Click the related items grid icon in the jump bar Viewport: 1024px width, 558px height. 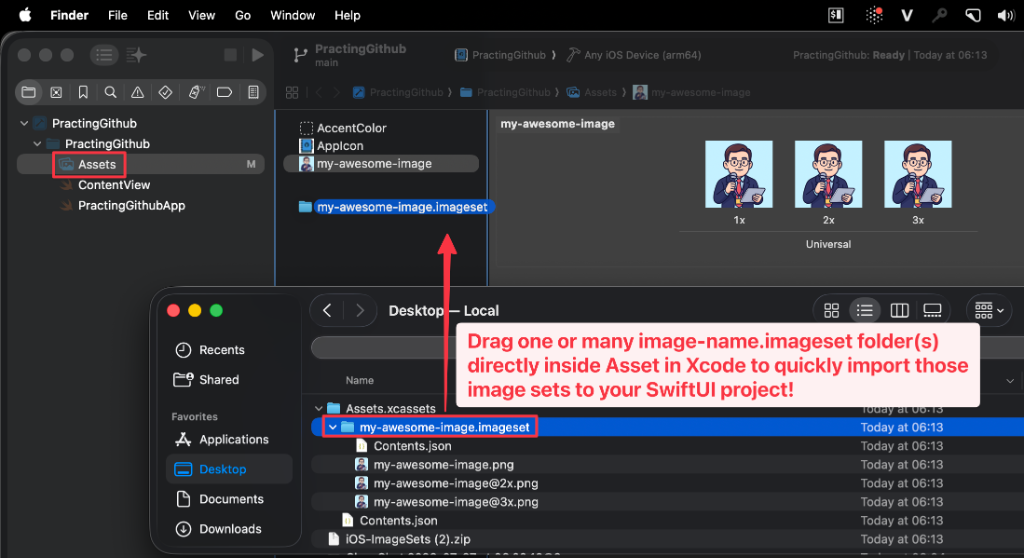292,93
